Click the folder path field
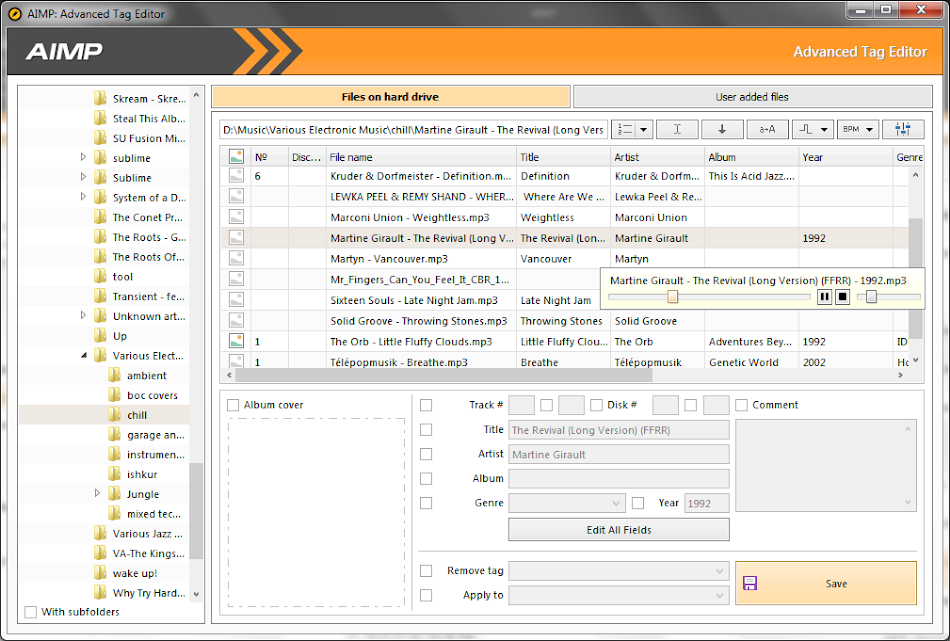The height and width of the screenshot is (641, 950). pos(413,130)
